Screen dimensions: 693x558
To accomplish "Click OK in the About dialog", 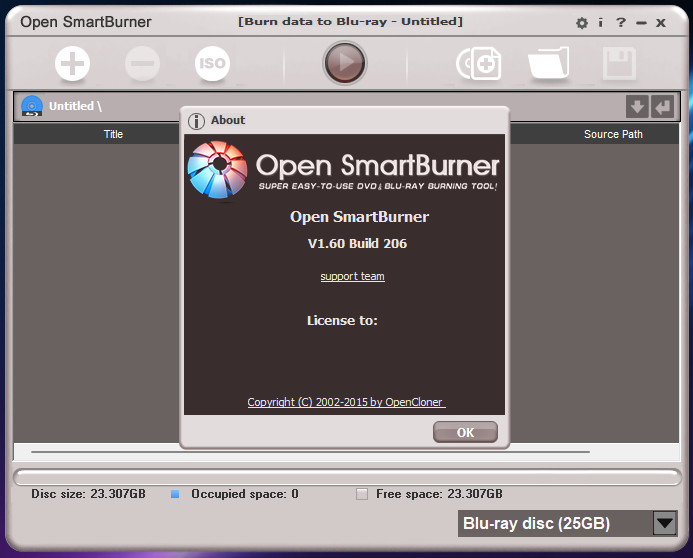I will pyautogui.click(x=465, y=432).
